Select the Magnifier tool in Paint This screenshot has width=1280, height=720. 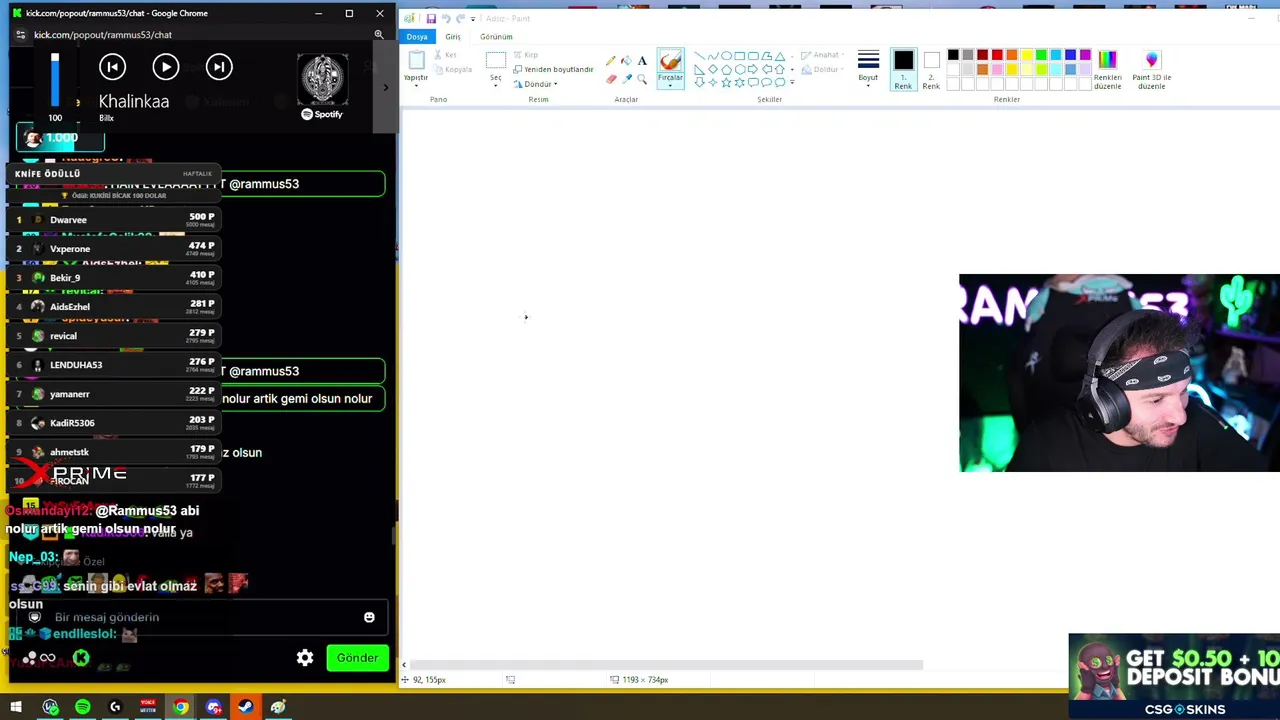coord(642,79)
